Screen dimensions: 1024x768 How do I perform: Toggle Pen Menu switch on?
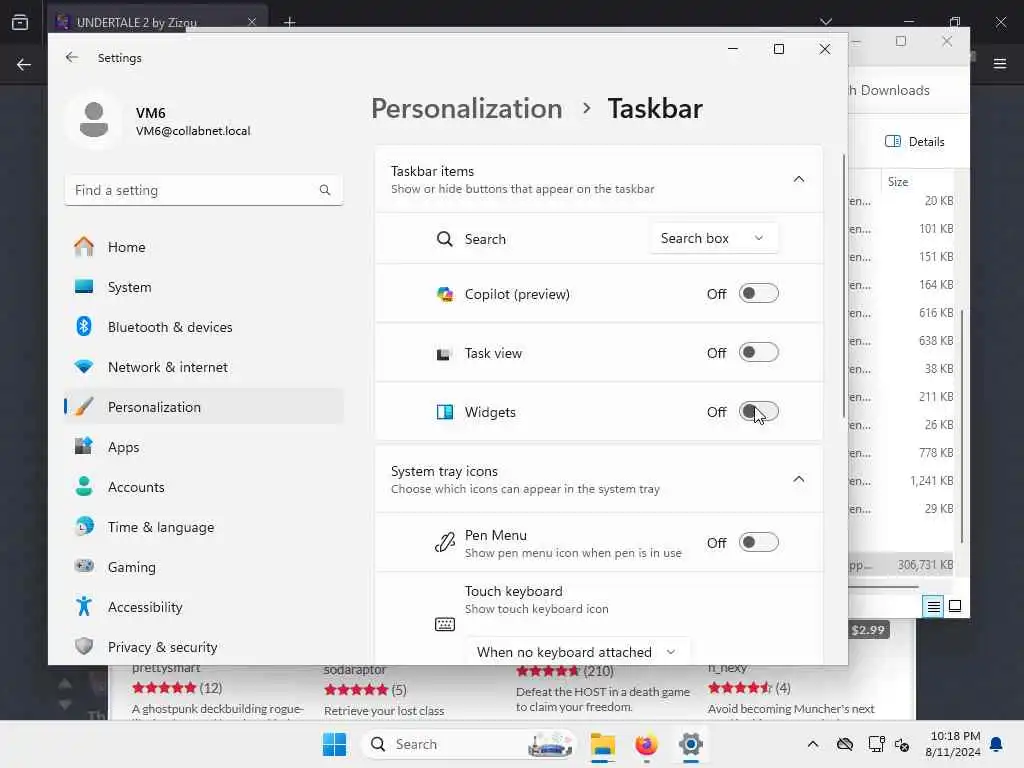758,542
